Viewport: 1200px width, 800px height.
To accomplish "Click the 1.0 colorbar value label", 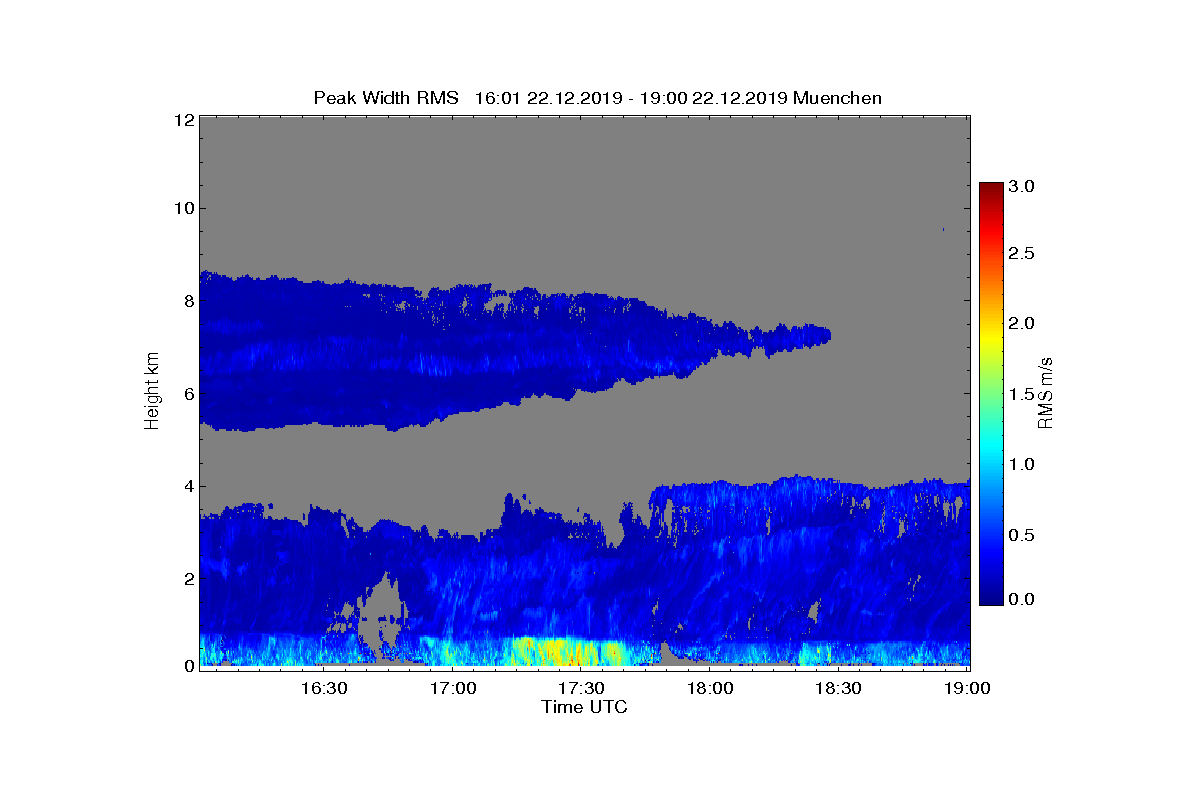I will [1021, 464].
